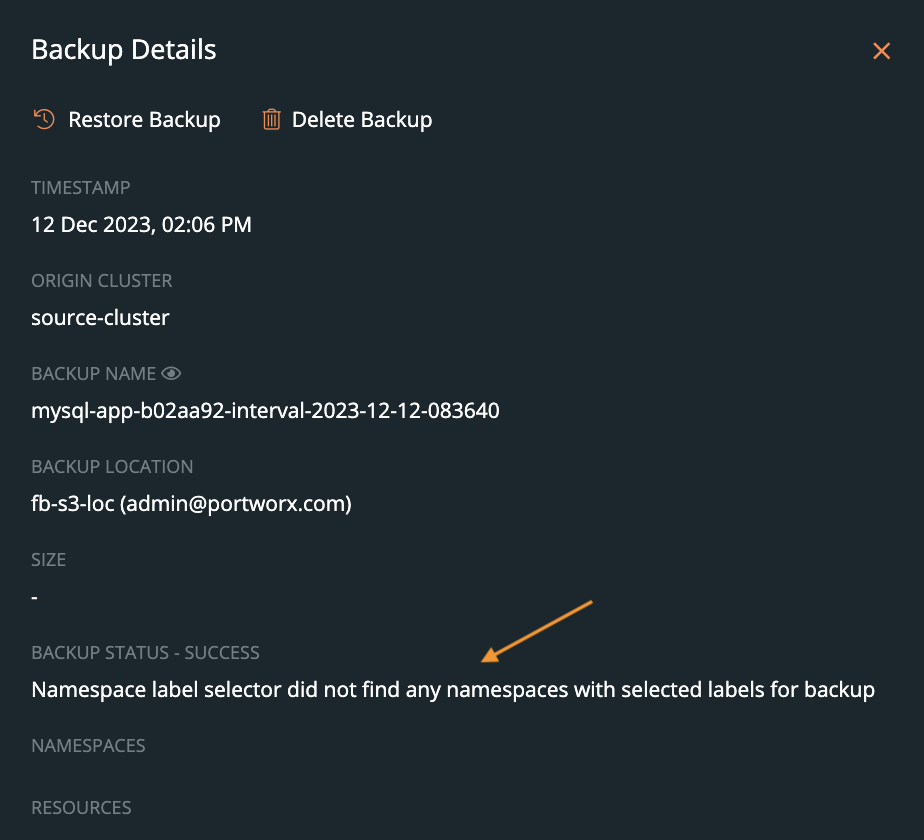Image resolution: width=924 pixels, height=840 pixels.
Task: Click the BACKUP NAME field label
Action: tap(93, 374)
